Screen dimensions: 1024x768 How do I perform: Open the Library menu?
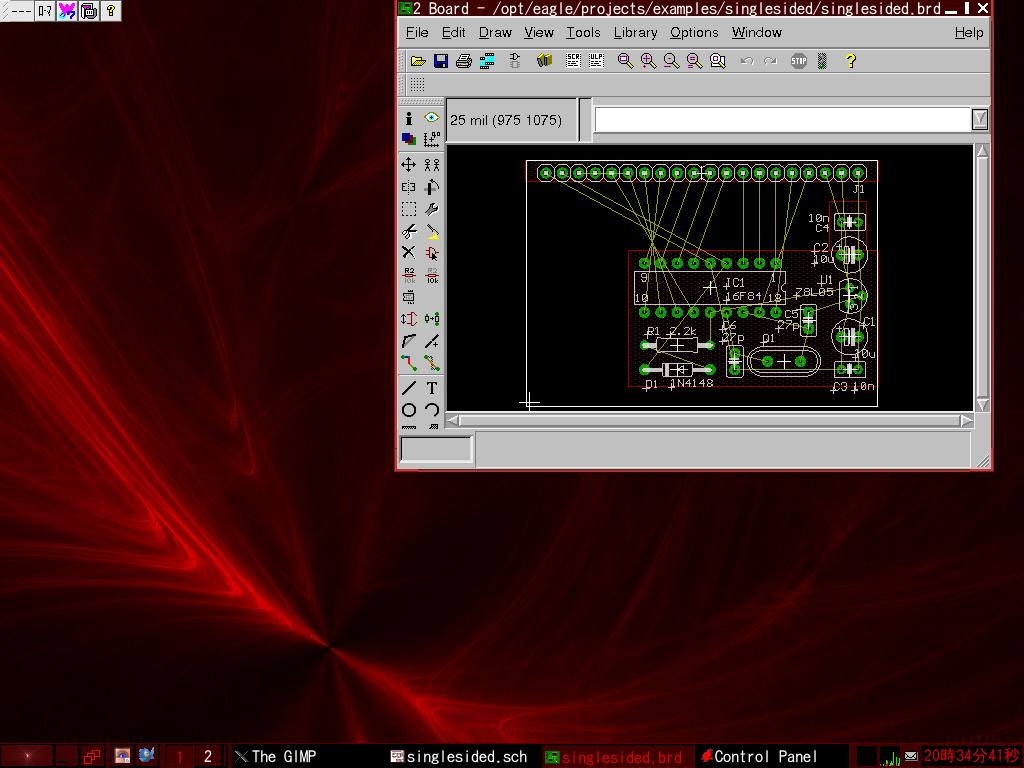(635, 32)
